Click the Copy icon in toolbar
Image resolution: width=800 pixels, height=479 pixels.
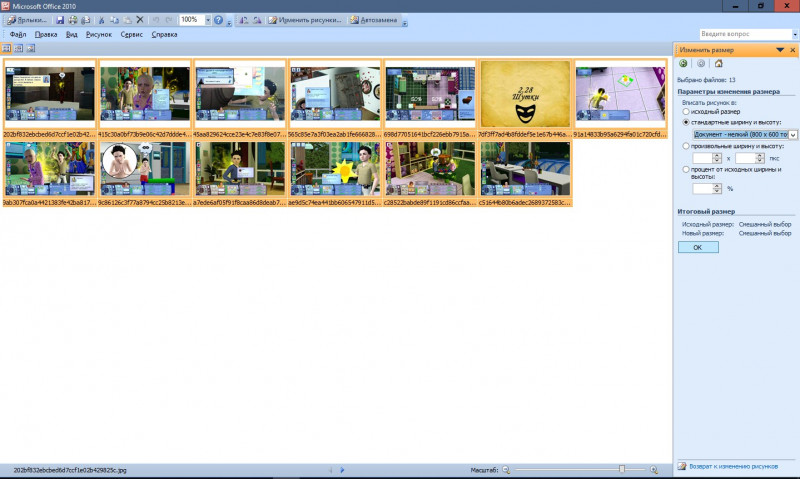[114, 20]
